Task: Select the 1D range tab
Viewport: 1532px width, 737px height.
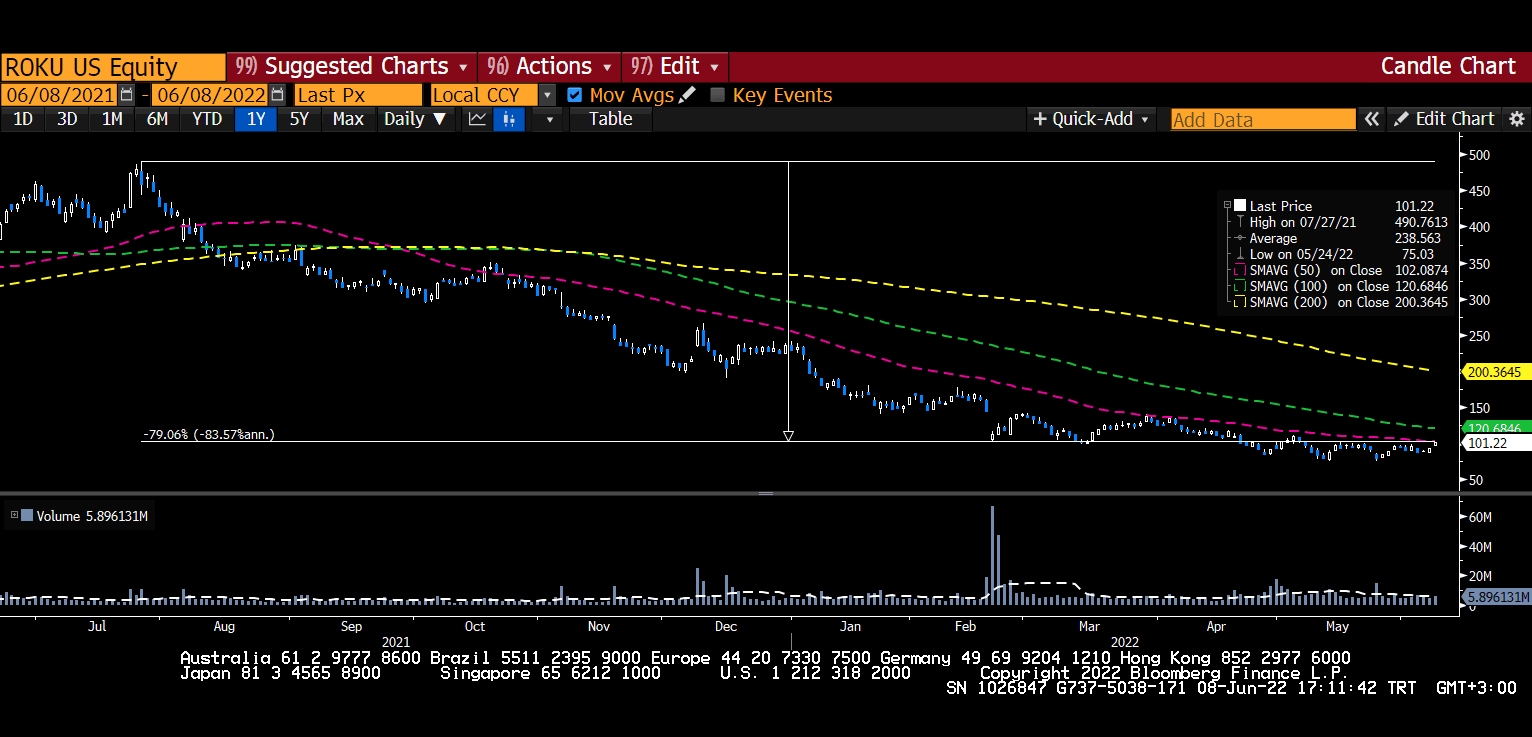Action: (22, 119)
